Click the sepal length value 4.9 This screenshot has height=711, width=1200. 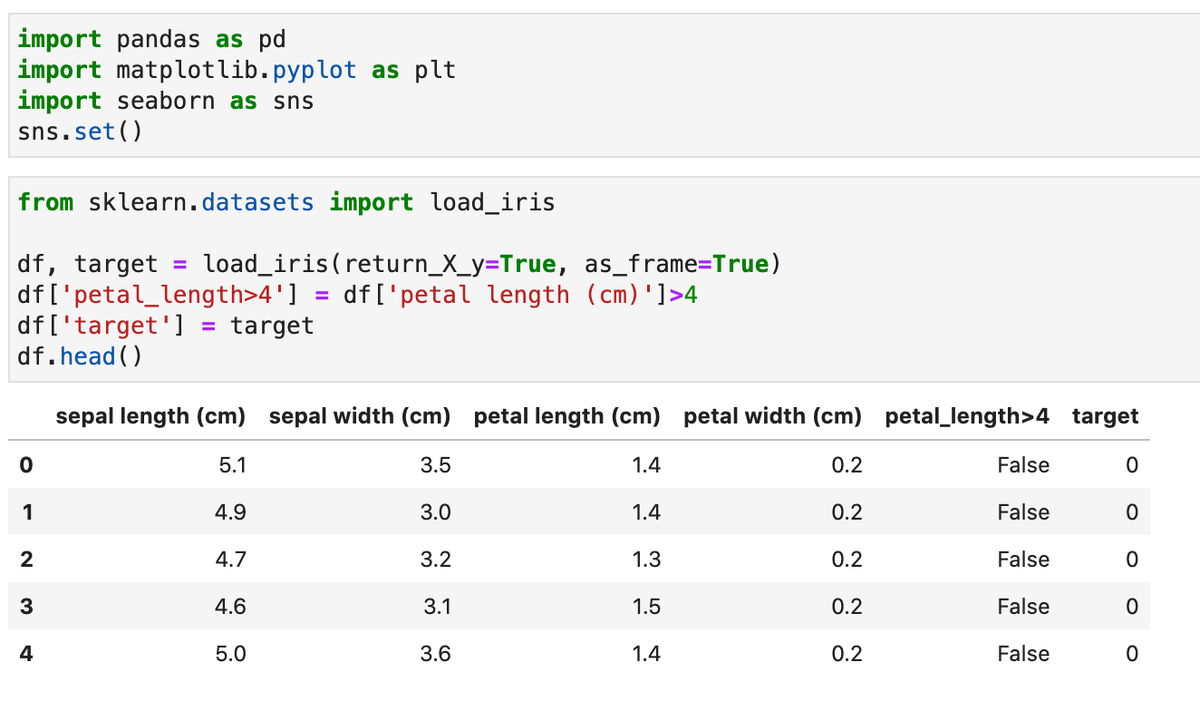click(x=232, y=513)
